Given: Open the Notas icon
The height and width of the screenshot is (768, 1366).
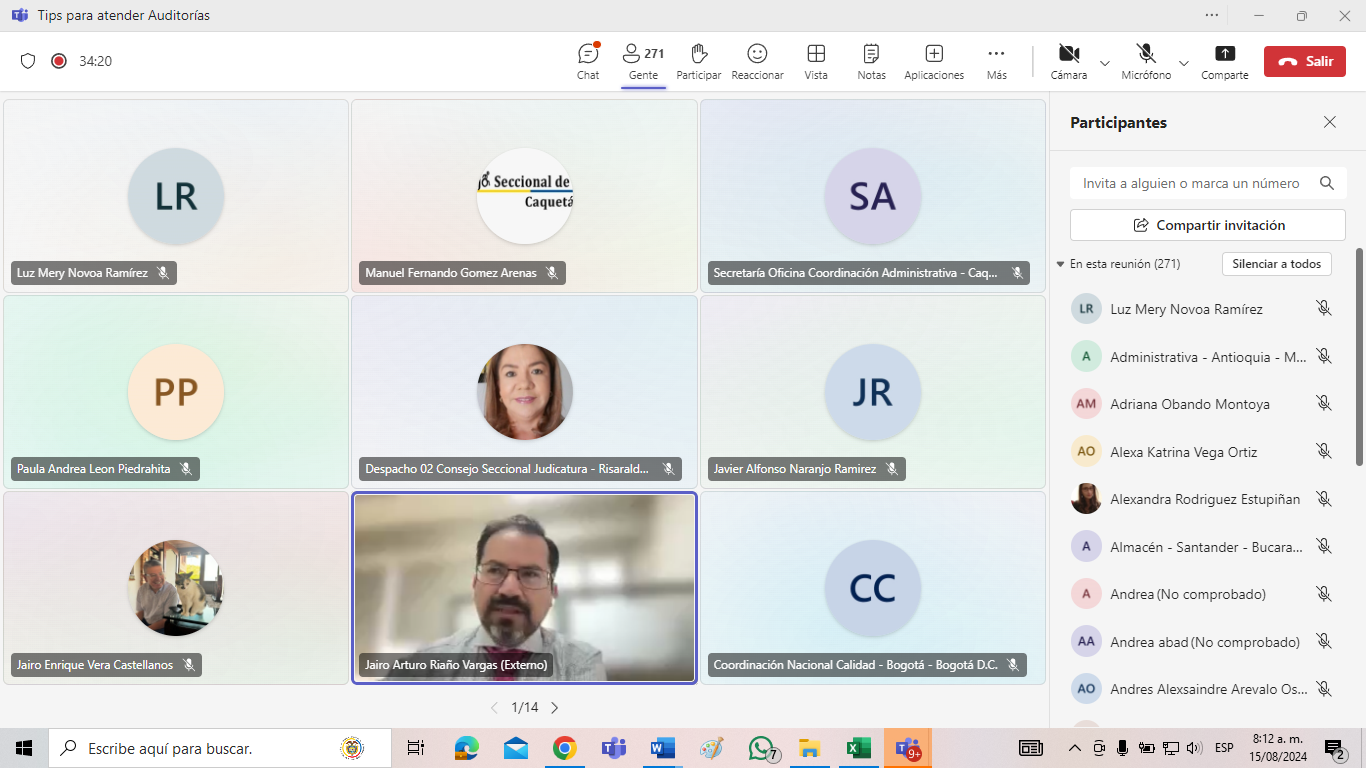Looking at the screenshot, I should pos(871,61).
